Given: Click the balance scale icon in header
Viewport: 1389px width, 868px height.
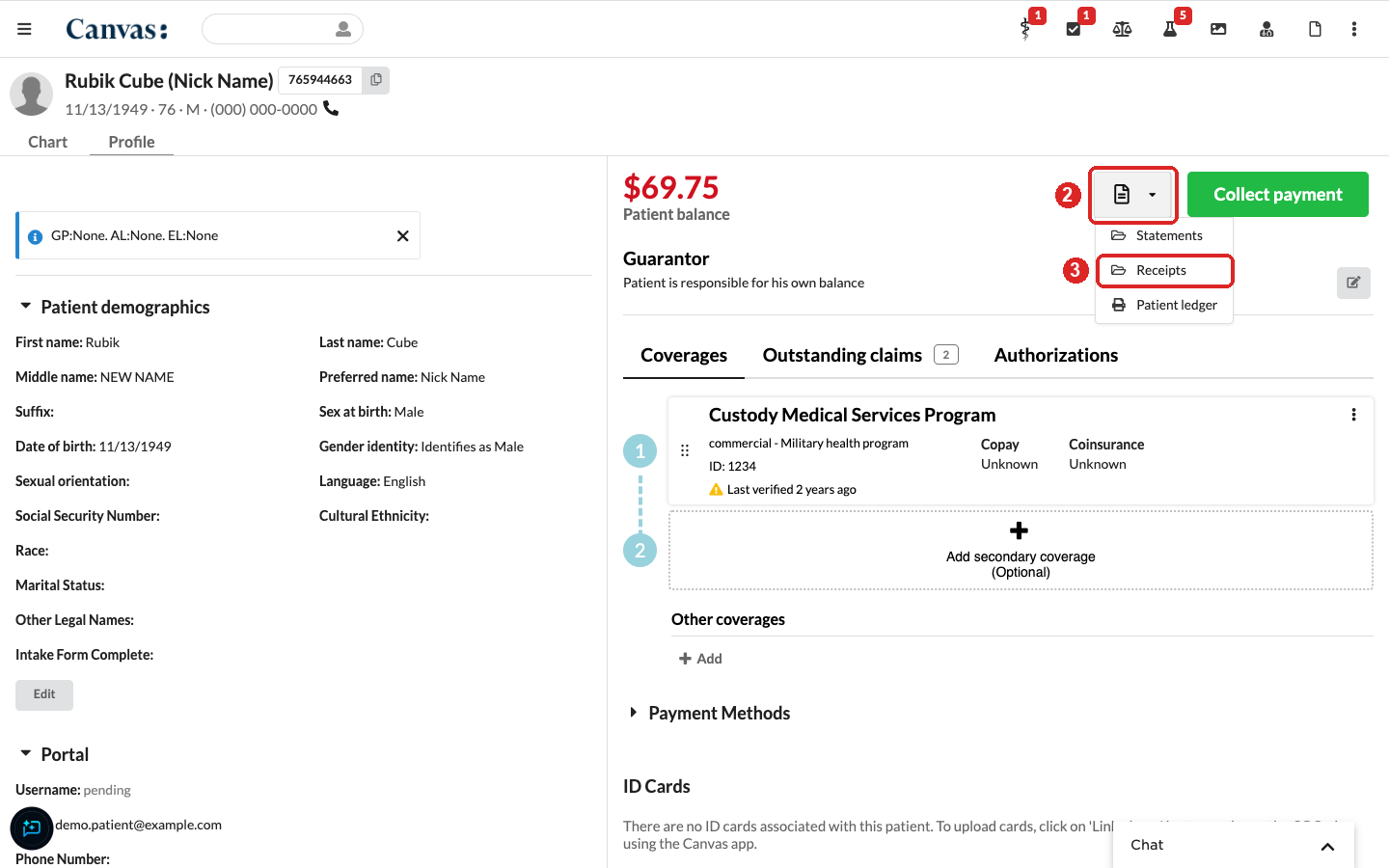Looking at the screenshot, I should pyautogui.click(x=1122, y=29).
